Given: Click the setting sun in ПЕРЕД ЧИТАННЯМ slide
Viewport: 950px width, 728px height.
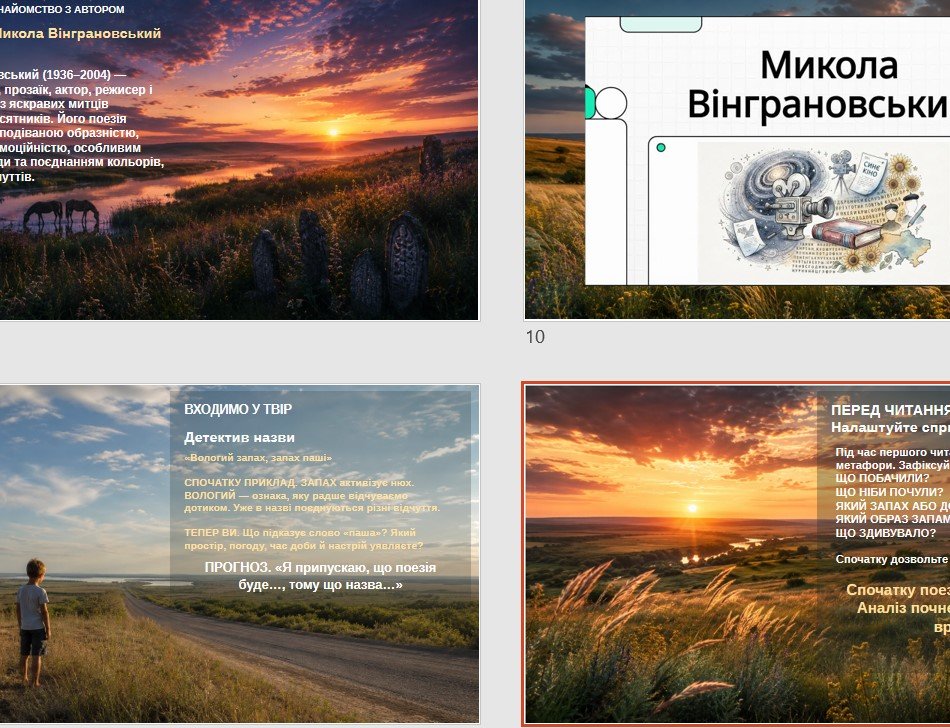Looking at the screenshot, I should pos(693,508).
